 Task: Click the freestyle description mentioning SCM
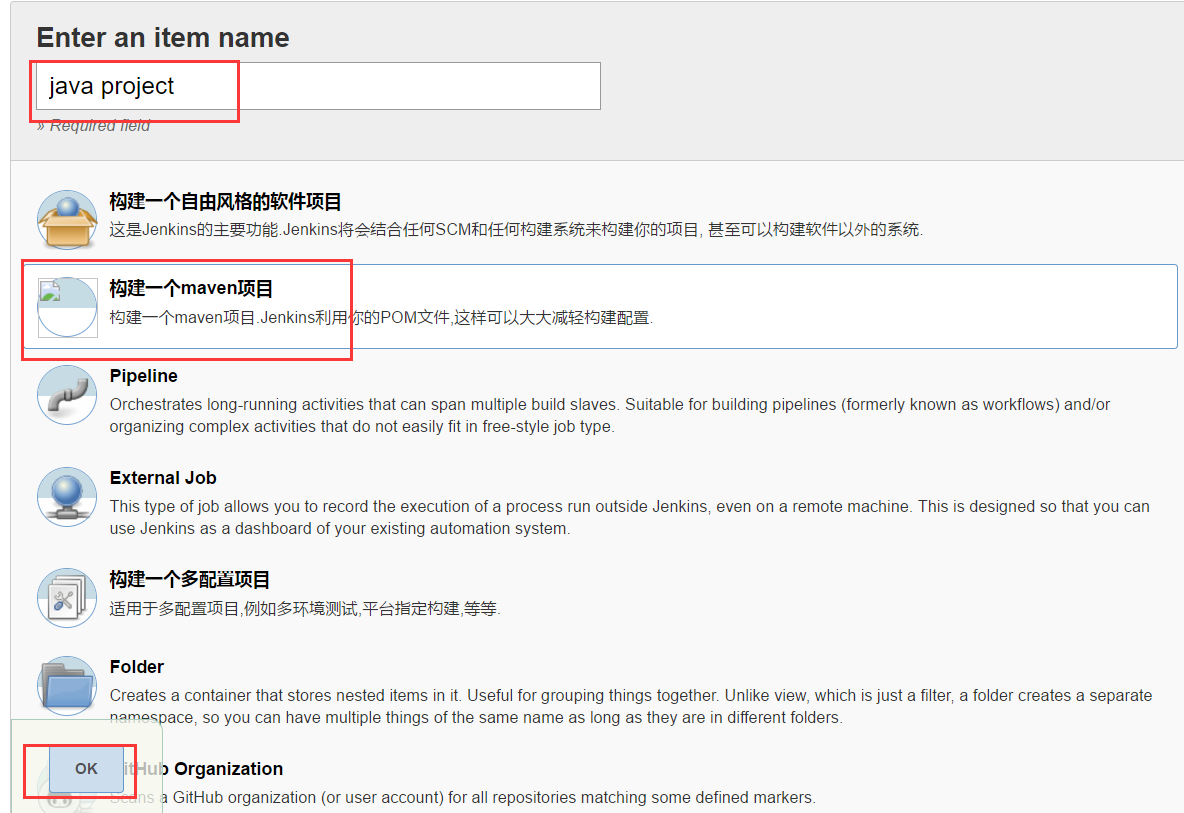click(x=516, y=229)
